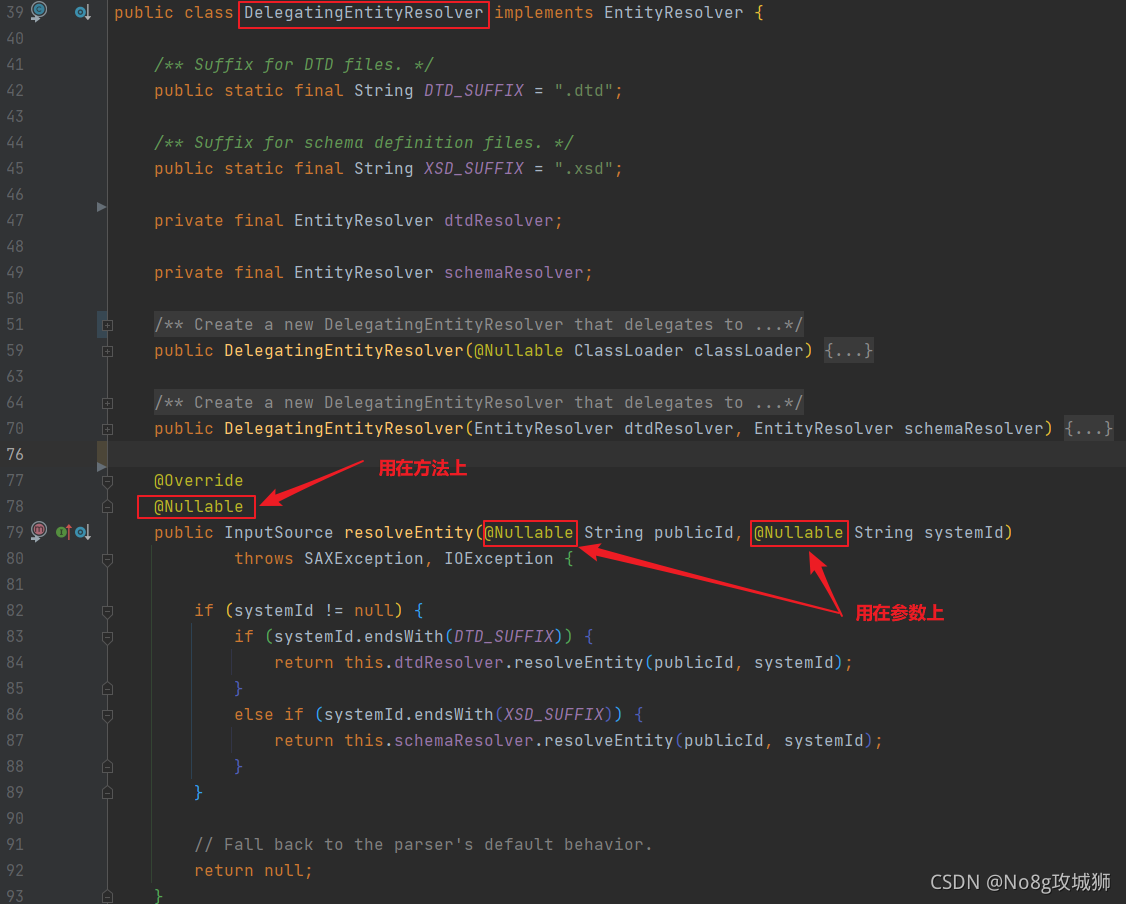Screen dimensions: 1126x904
Task: Click the systemId parameter on line 79
Action: (x=963, y=533)
